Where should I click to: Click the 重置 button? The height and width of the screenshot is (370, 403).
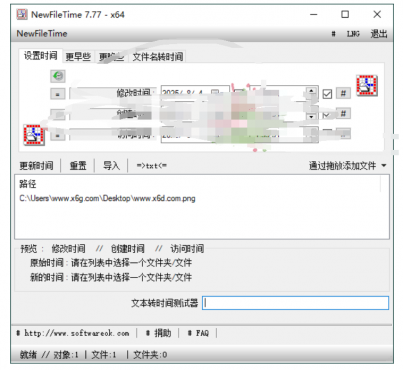click(78, 166)
